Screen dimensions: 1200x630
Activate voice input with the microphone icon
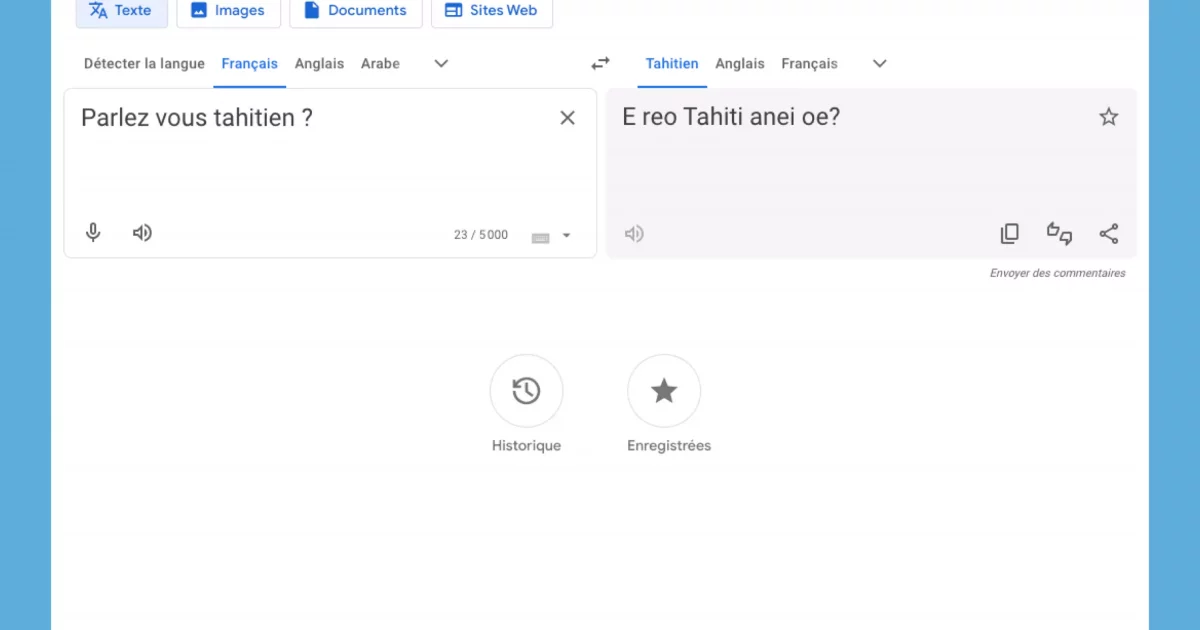pyautogui.click(x=92, y=232)
